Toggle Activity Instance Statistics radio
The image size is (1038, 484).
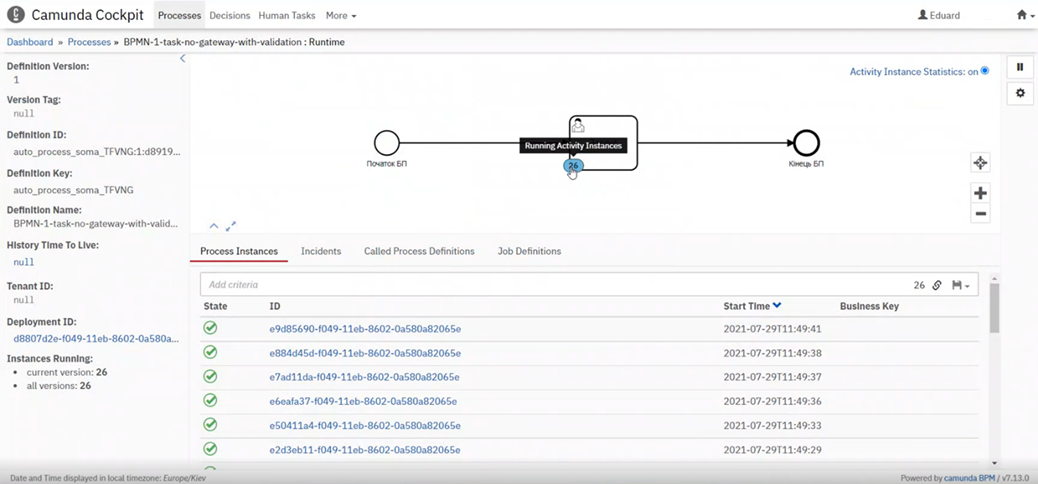[x=985, y=71]
